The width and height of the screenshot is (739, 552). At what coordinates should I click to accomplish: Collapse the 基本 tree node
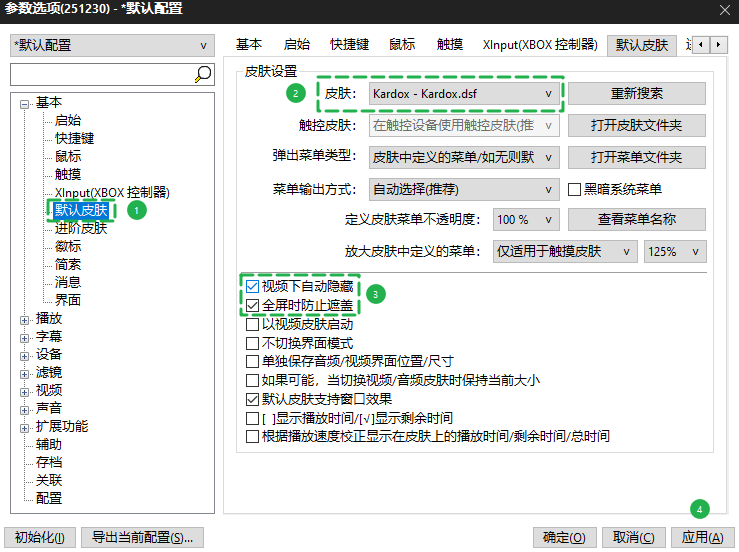click(x=25, y=102)
